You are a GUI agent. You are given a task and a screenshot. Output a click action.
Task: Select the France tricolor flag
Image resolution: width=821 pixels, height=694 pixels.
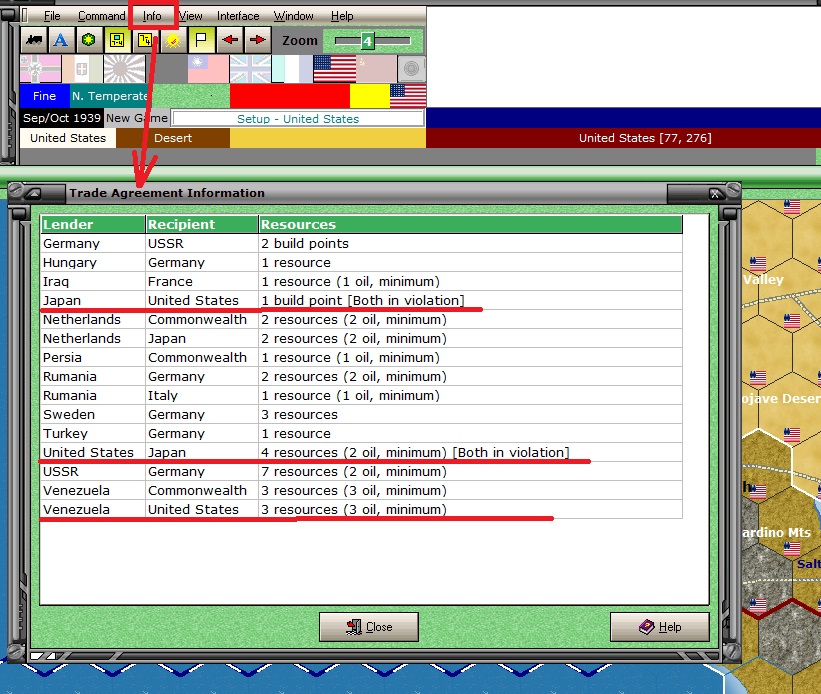point(292,69)
